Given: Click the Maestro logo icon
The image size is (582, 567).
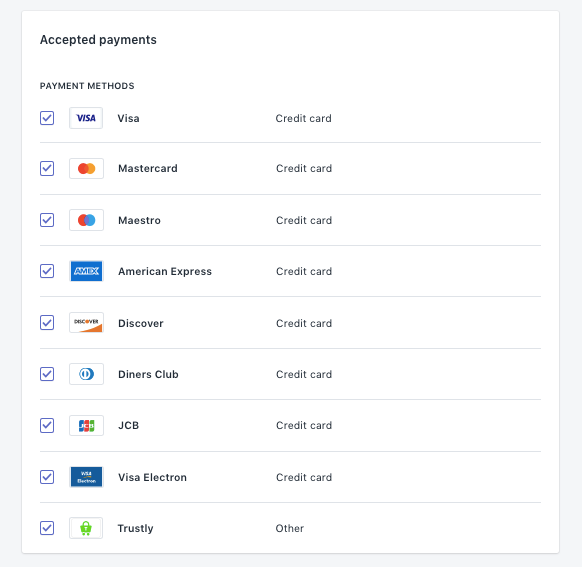Looking at the screenshot, I should 86,220.
